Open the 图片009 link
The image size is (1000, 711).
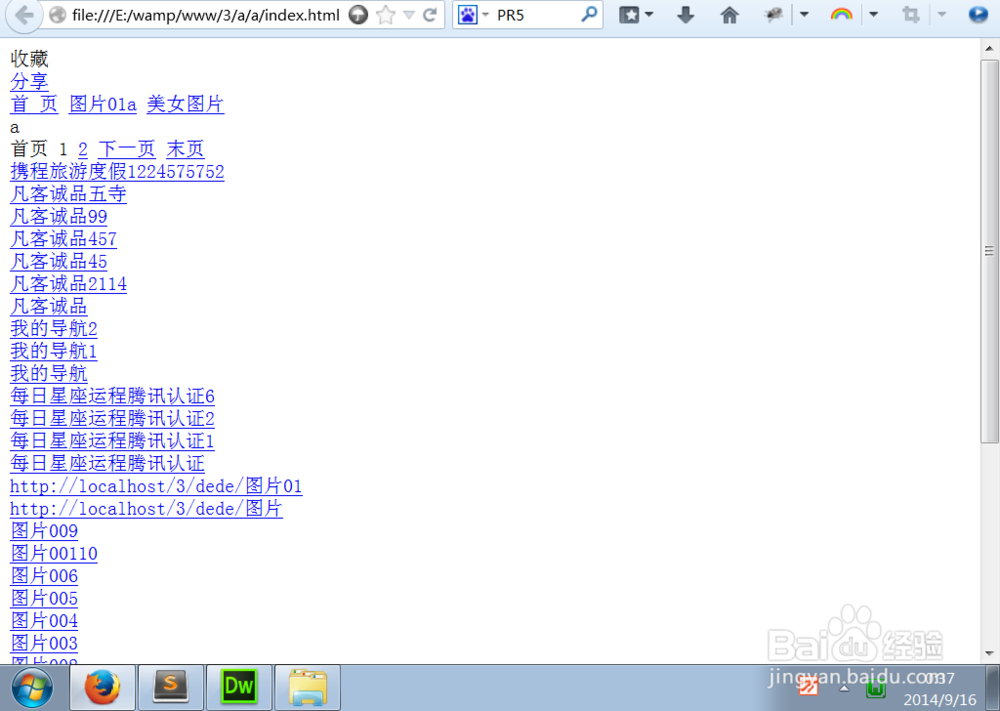[x=44, y=531]
